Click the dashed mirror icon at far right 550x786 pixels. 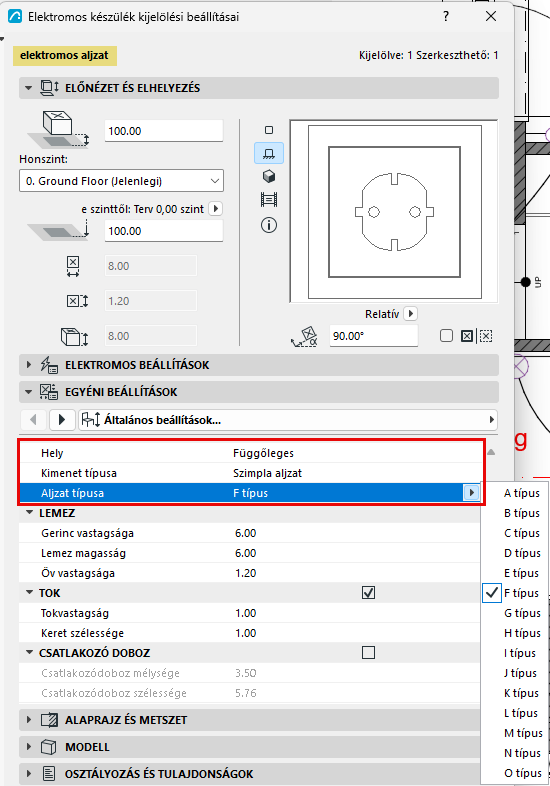[x=486, y=336]
